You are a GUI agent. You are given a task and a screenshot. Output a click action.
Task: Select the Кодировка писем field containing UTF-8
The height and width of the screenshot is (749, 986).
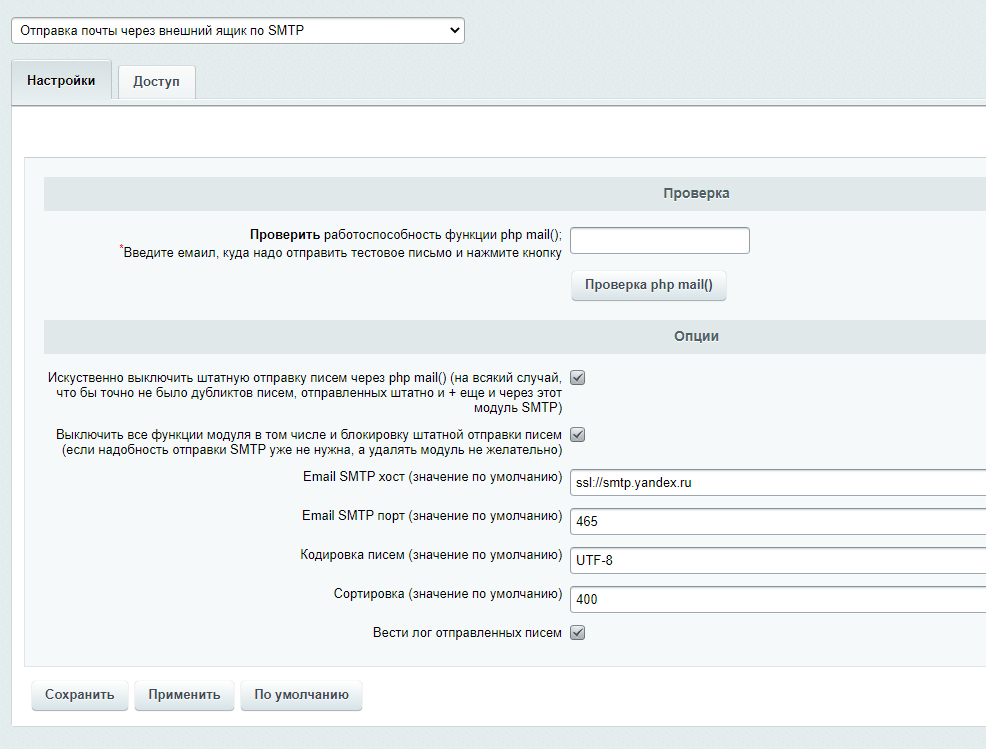(776, 560)
